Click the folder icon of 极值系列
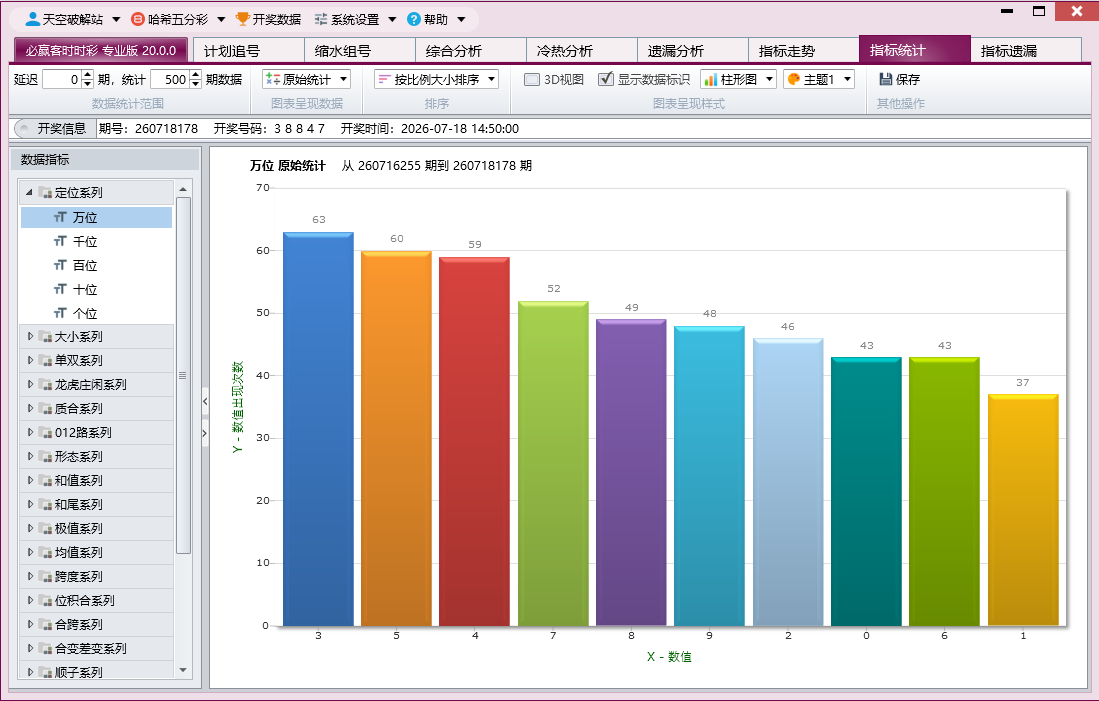Image resolution: width=1099 pixels, height=701 pixels. 46,529
